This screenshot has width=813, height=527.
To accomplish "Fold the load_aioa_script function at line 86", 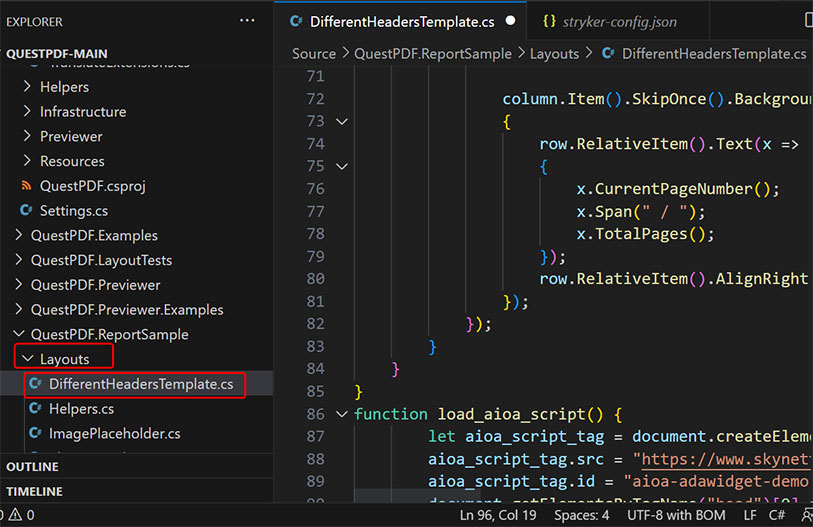I will pyautogui.click(x=342, y=414).
